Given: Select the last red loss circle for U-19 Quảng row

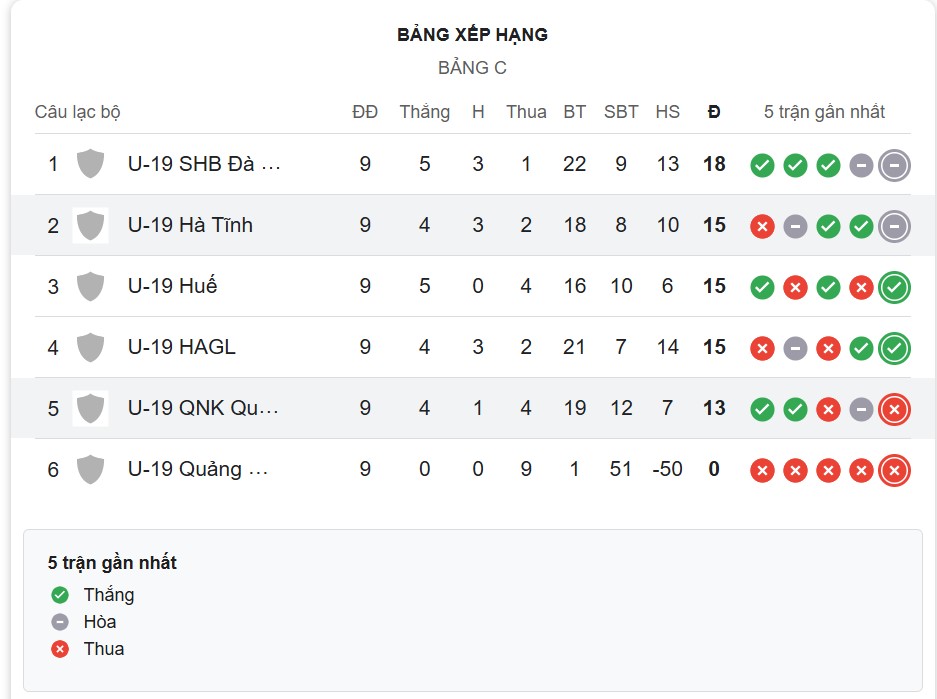Looking at the screenshot, I should (893, 469).
